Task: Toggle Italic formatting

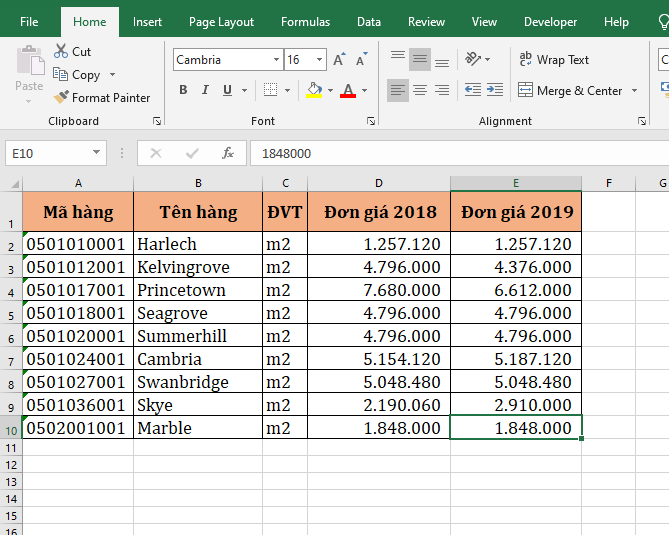Action: click(x=205, y=90)
